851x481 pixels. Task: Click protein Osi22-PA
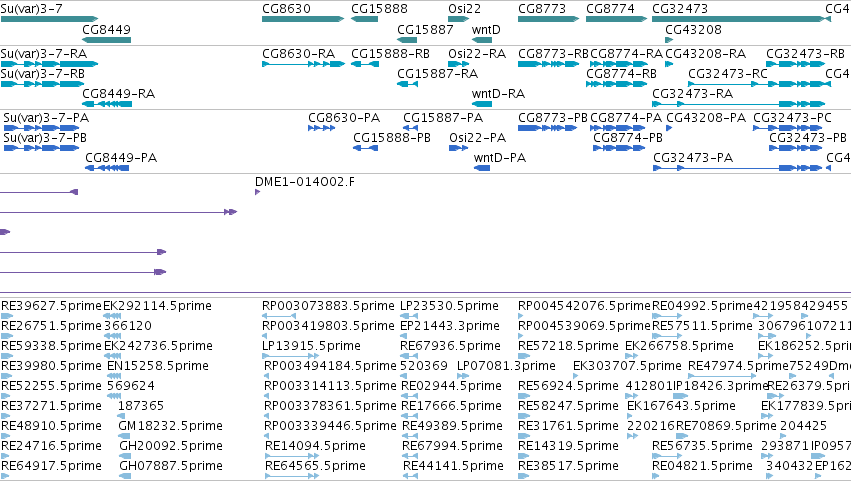pos(478,138)
